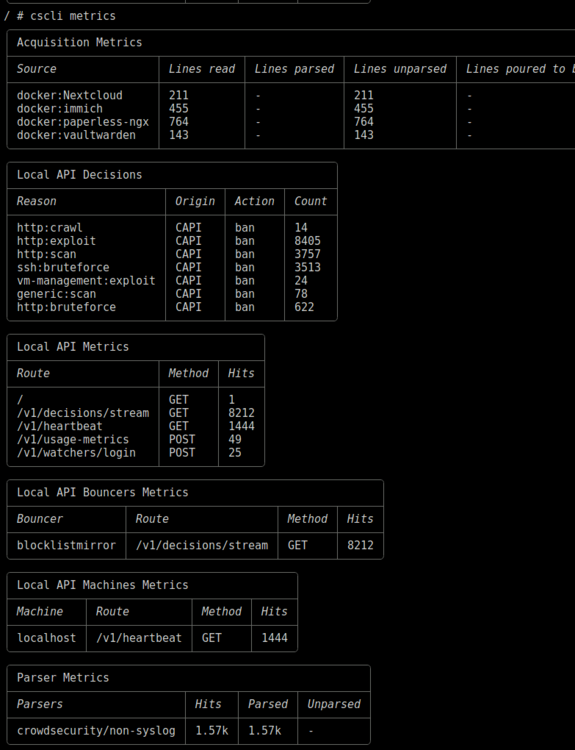Select the 'docker:paperless-ngx' source row
Screen dimensions: 575x750
[x=83, y=122]
